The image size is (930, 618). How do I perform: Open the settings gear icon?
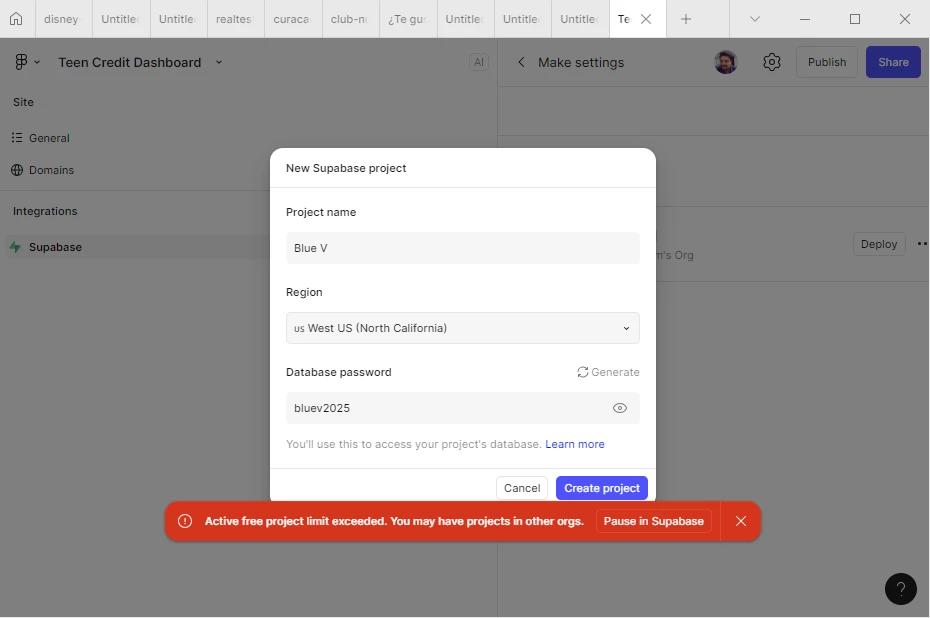click(772, 62)
